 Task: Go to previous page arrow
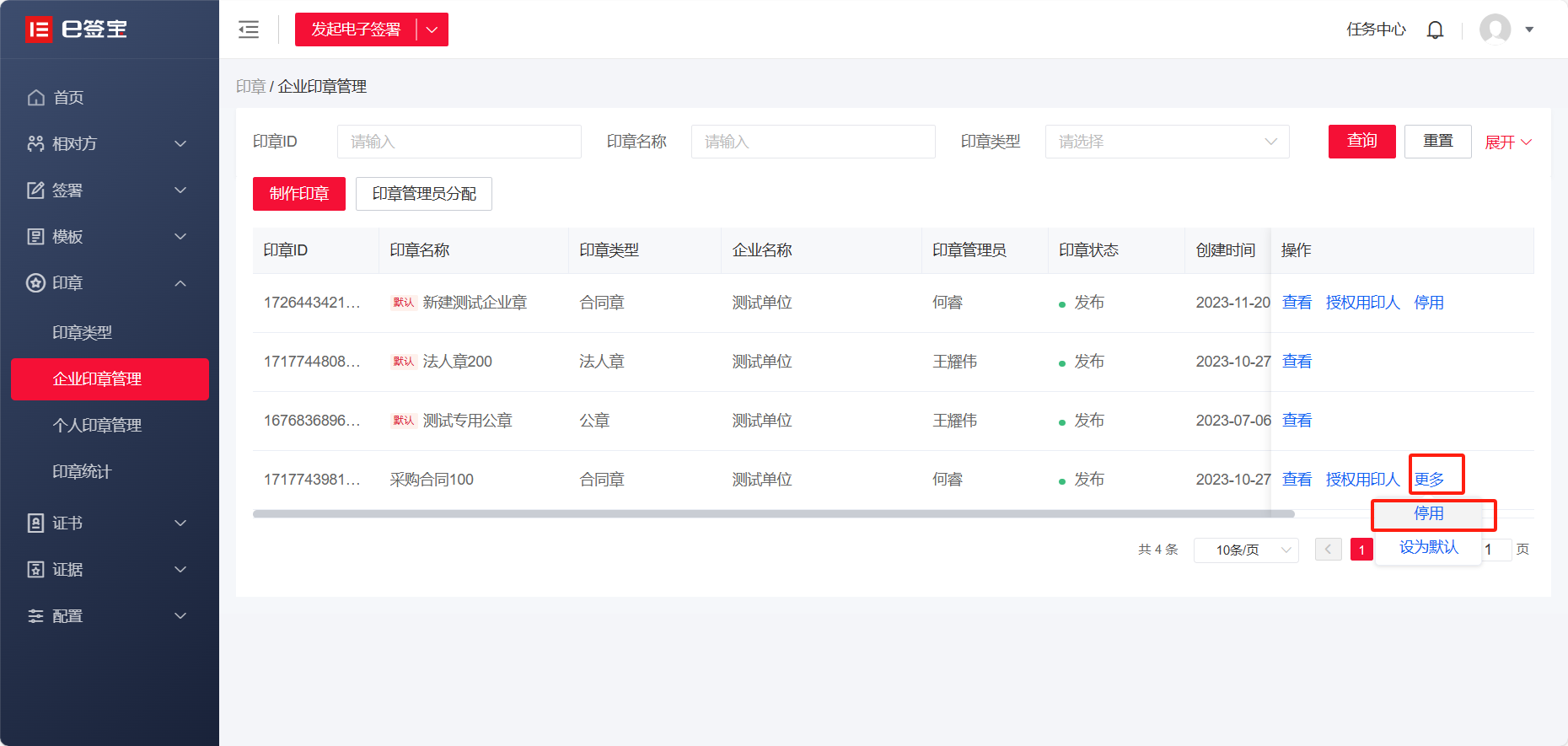coord(1329,550)
